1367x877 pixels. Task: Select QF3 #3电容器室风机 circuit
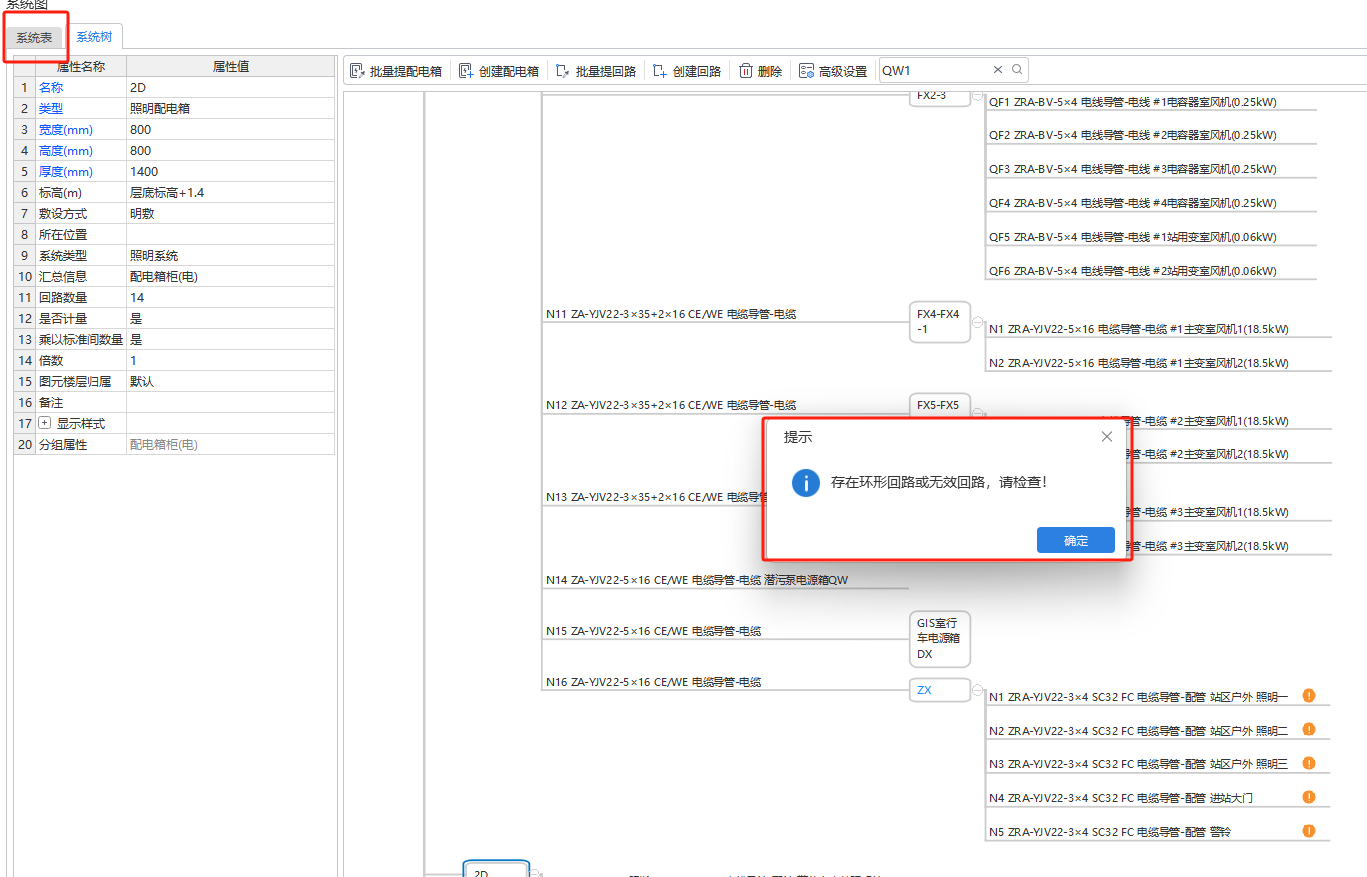point(1133,169)
